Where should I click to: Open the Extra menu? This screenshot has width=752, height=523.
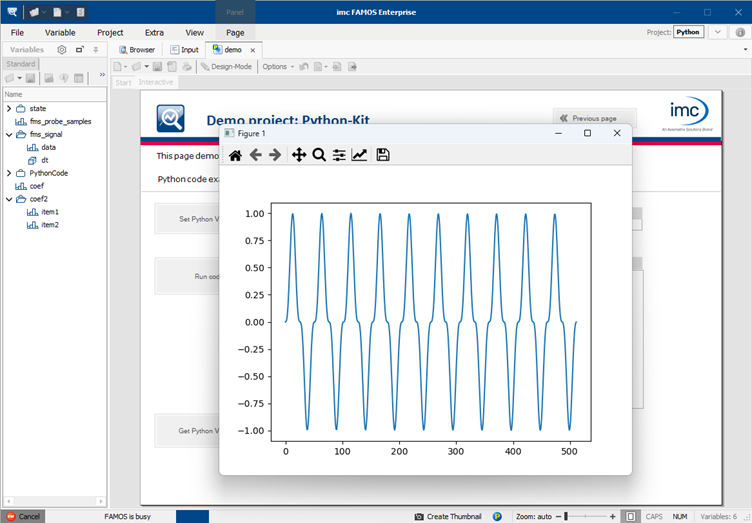(154, 33)
